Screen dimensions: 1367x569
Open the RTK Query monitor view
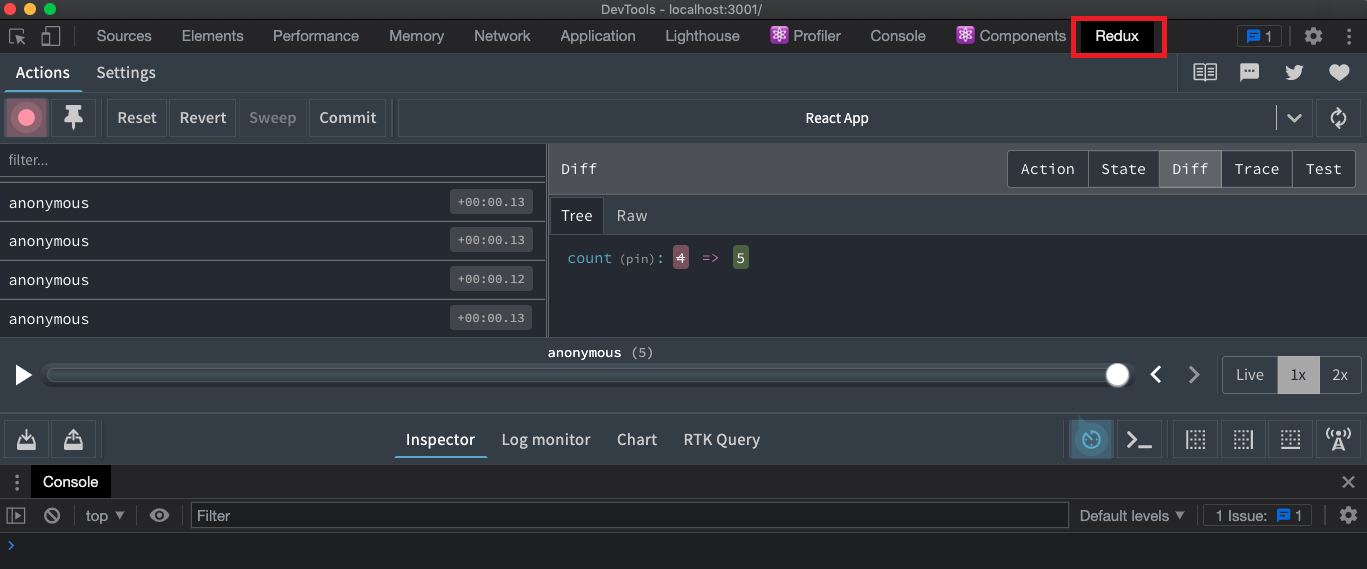[x=722, y=440]
